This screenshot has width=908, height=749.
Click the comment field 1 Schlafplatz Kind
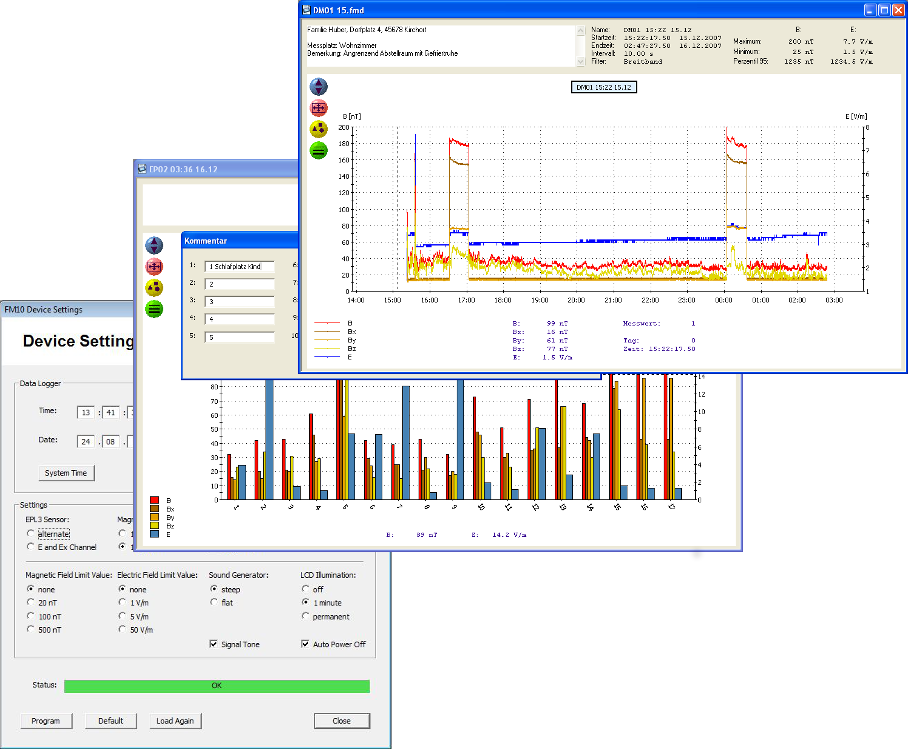[x=239, y=267]
